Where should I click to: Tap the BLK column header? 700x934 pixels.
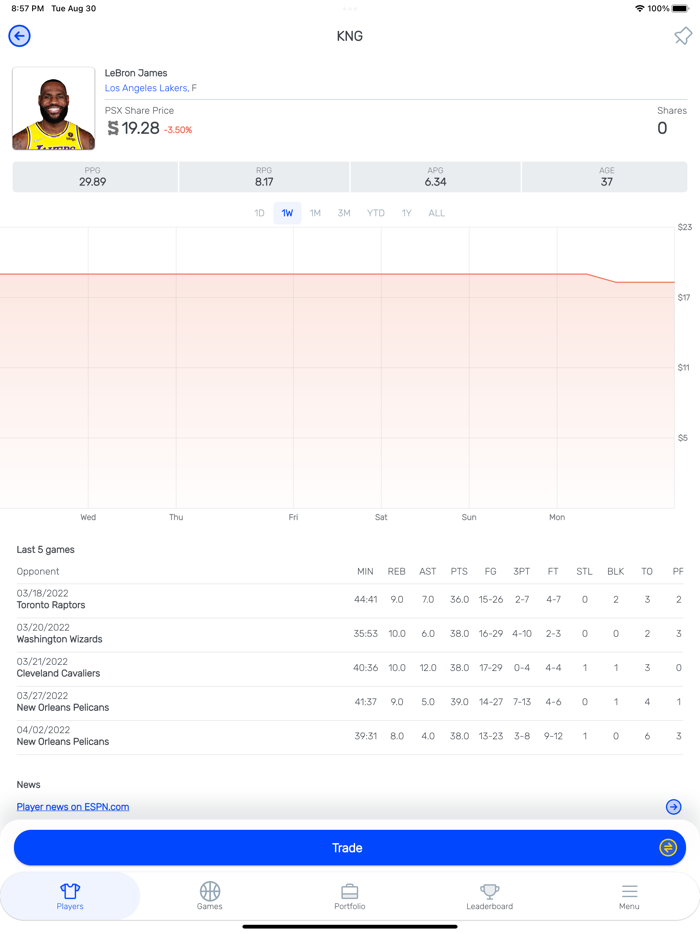[x=615, y=571]
